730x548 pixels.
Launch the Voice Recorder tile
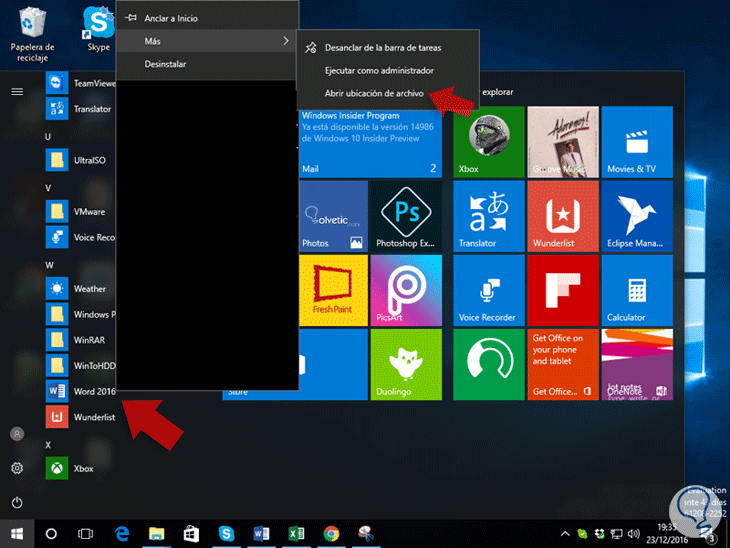point(489,290)
